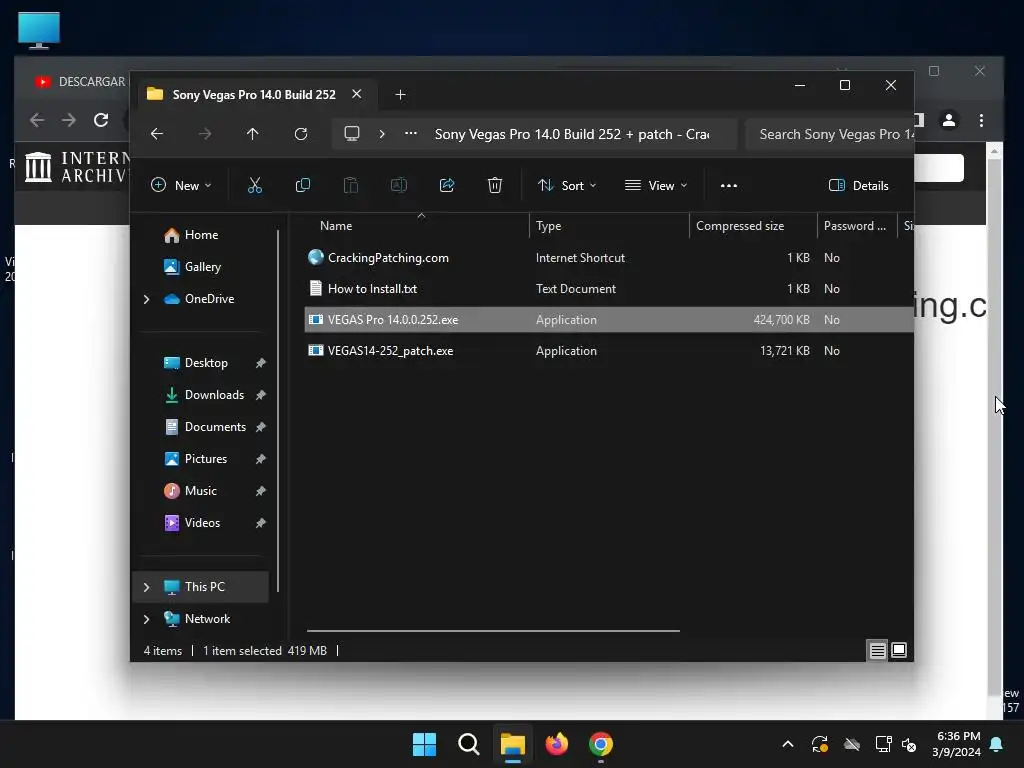Click the grayed Paste clipboard icon
1024x768 pixels.
click(351, 185)
